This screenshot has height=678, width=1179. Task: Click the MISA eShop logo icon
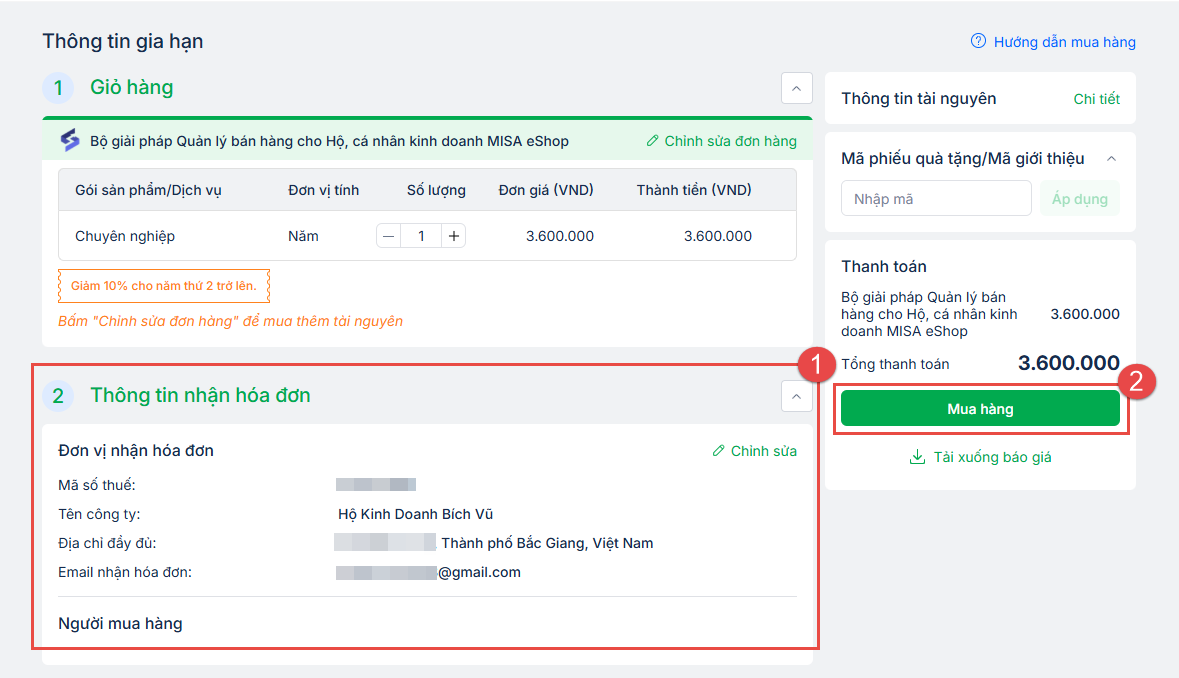pyautogui.click(x=69, y=141)
